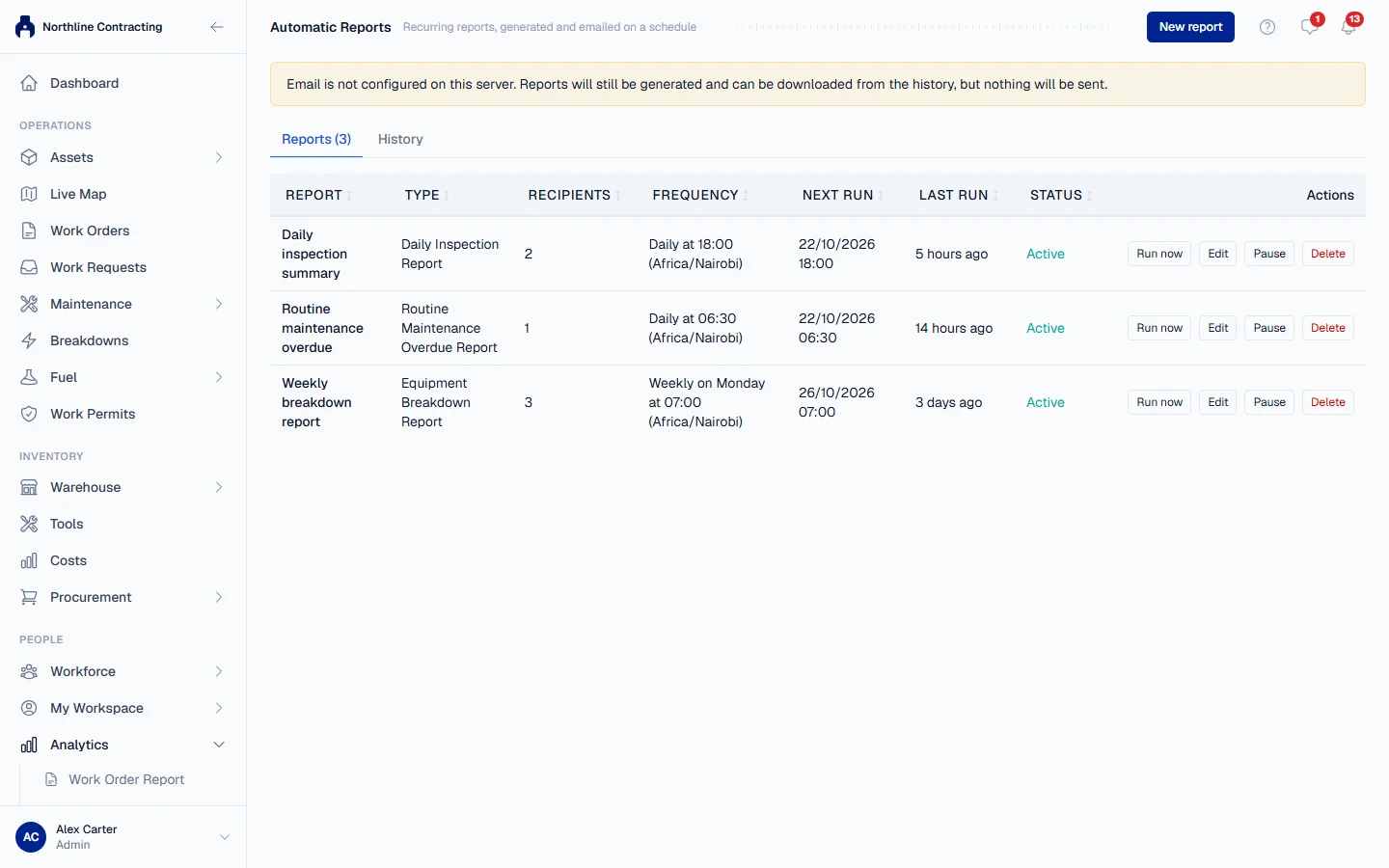The image size is (1389, 868).
Task: Create a New report
Action: pyautogui.click(x=1190, y=27)
